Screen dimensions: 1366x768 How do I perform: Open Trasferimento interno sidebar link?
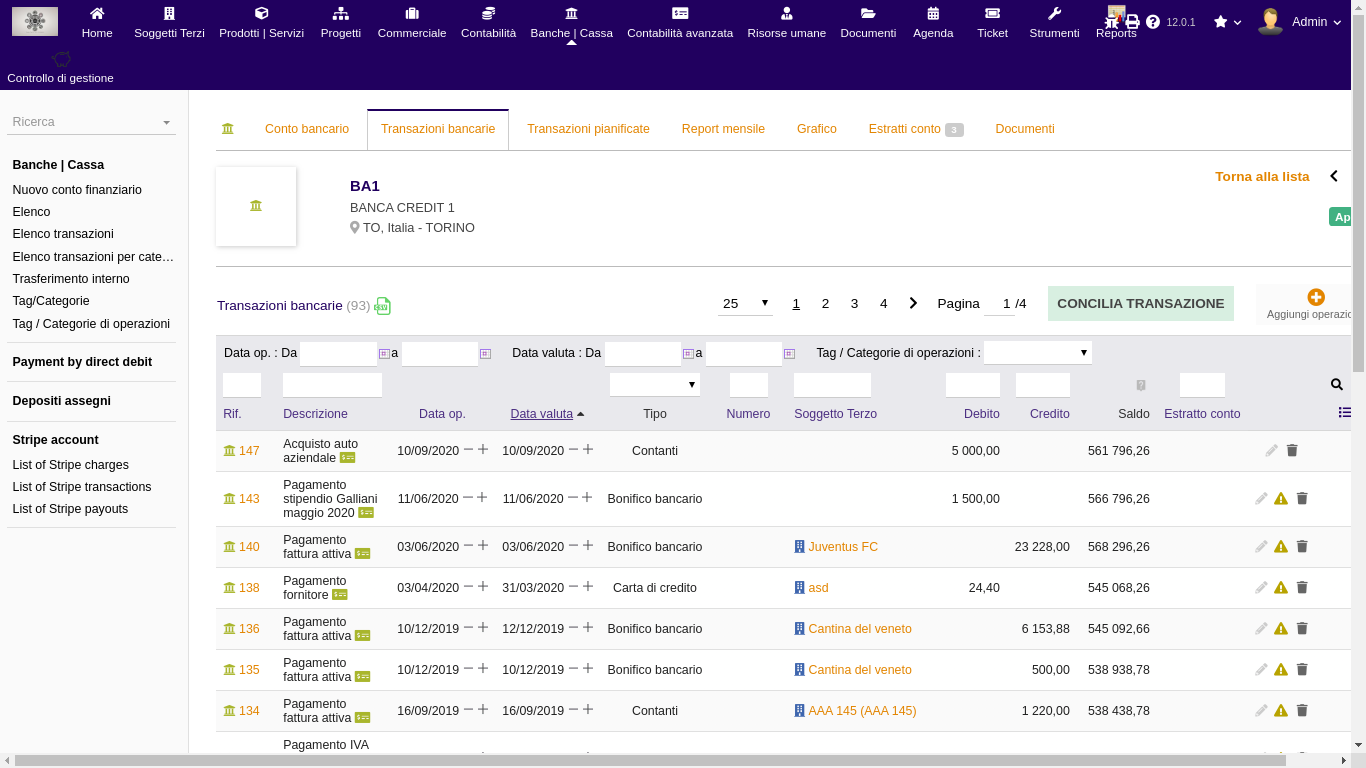coord(71,279)
